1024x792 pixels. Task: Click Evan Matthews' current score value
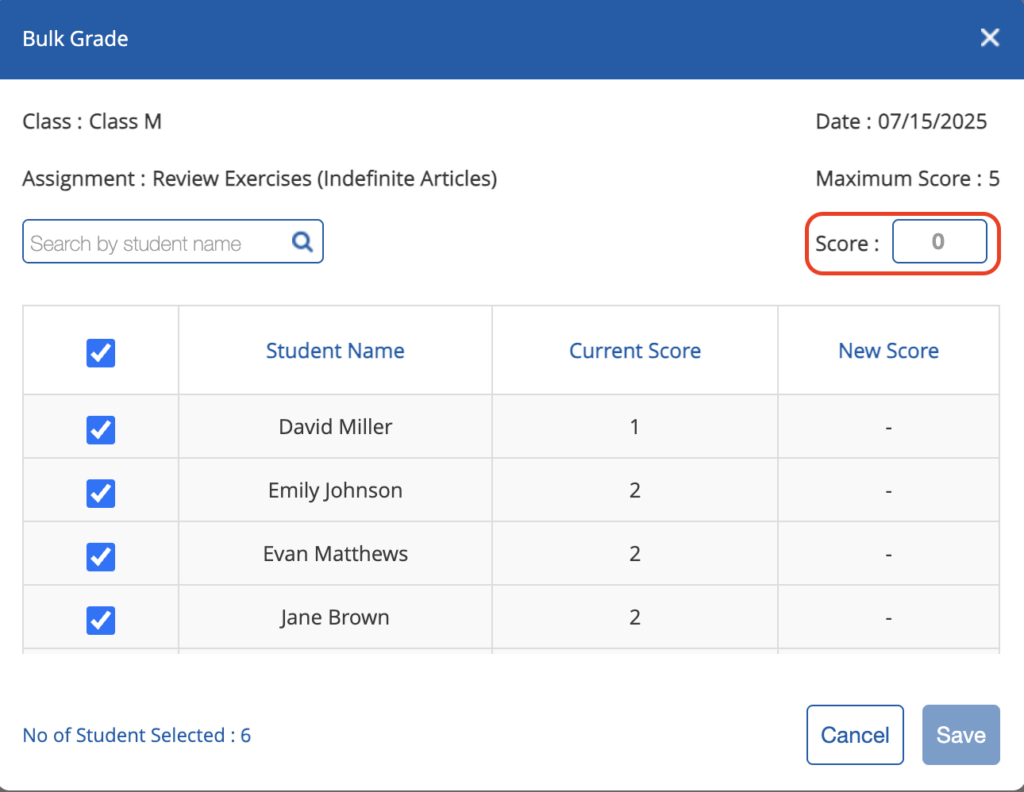tap(635, 554)
